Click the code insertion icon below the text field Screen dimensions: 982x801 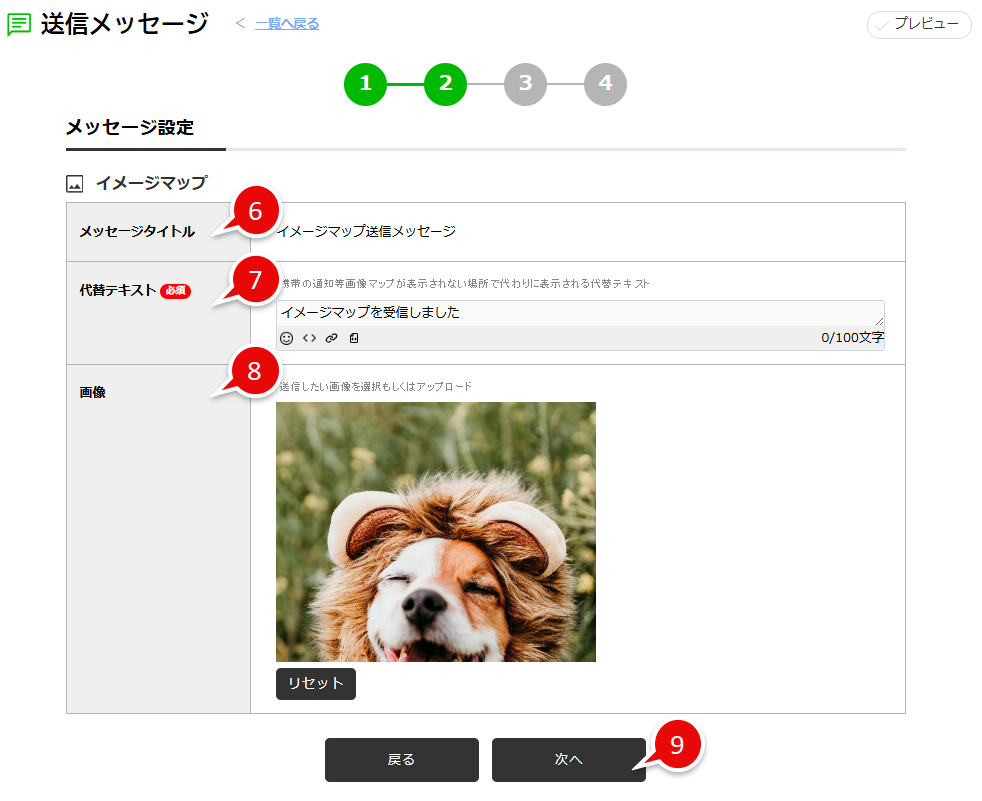click(x=309, y=339)
